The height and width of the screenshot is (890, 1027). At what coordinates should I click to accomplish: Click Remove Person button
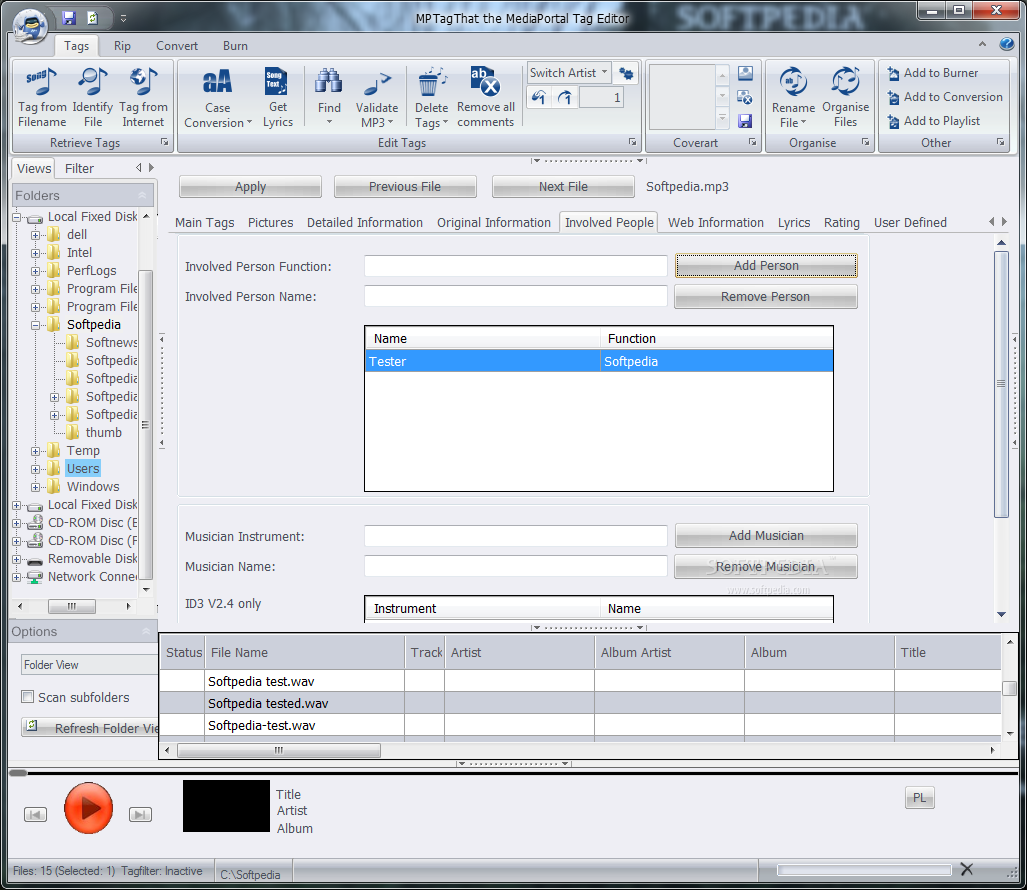click(766, 297)
